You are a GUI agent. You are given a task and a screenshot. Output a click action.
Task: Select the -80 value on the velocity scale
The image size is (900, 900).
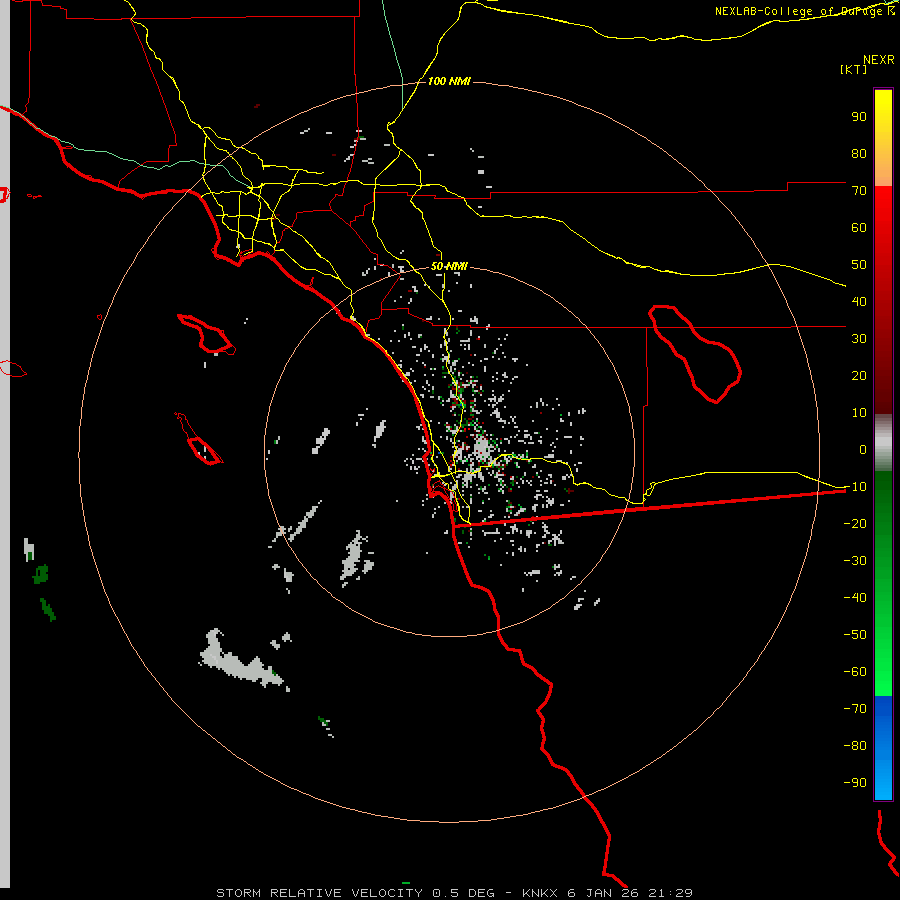tap(855, 746)
